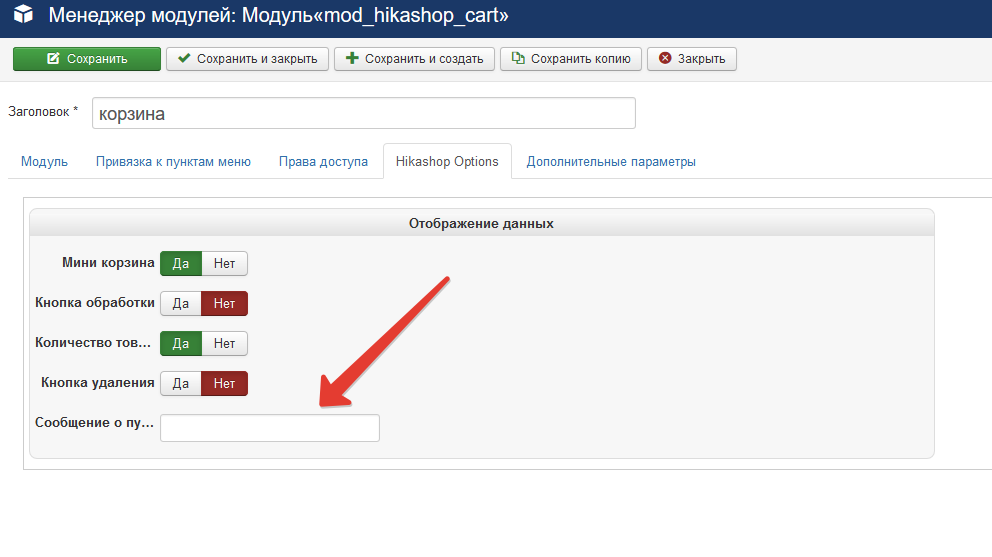The width and height of the screenshot is (992, 557).
Task: Click the Закрыть button
Action: point(691,59)
